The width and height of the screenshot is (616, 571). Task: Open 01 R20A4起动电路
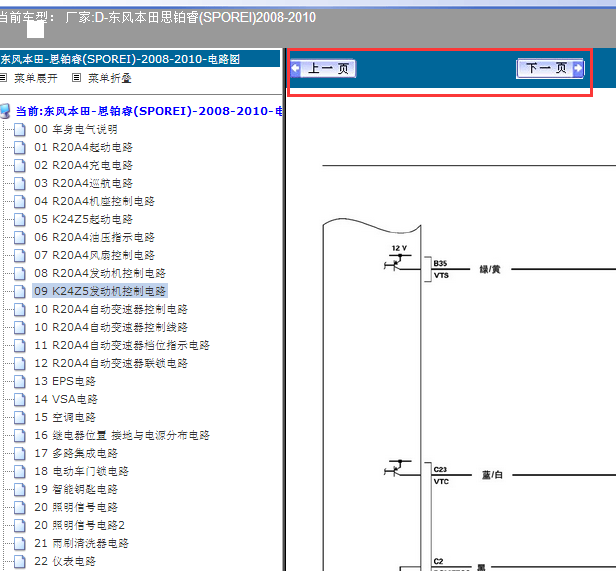83,147
